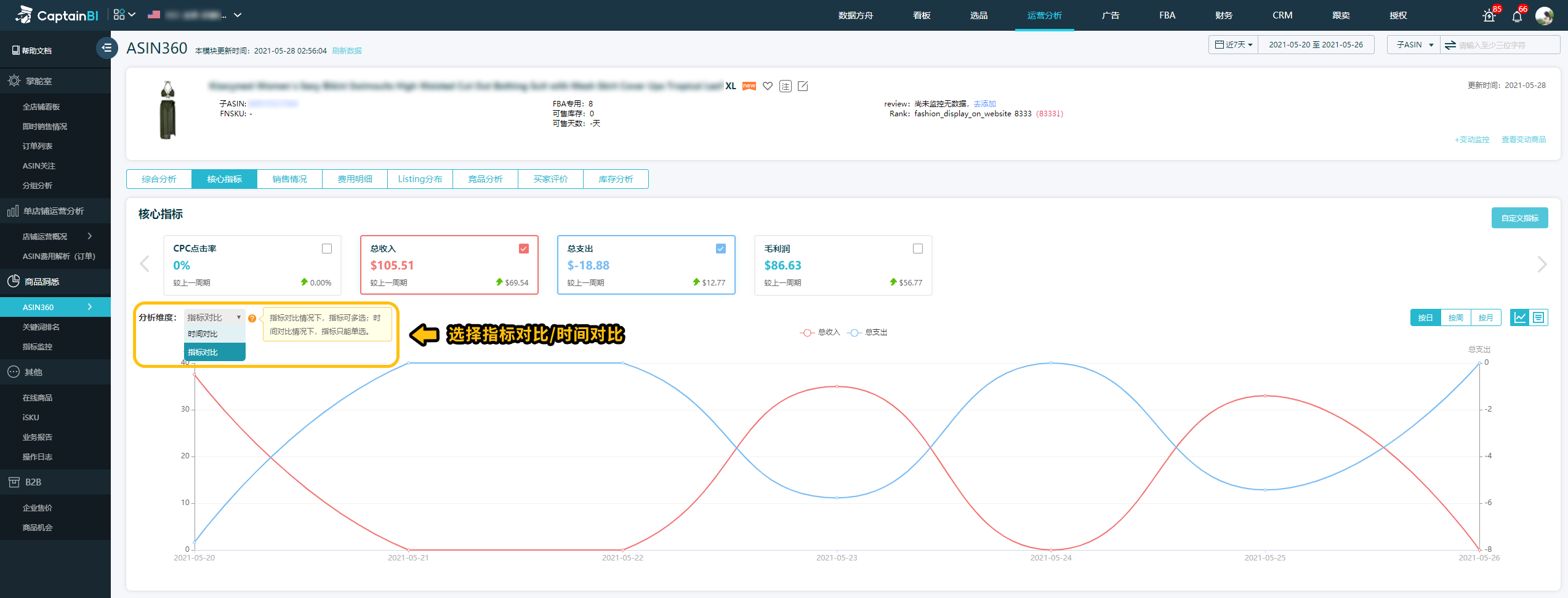Click the edit pencil icon beside product title
This screenshot has width=1568, height=598.
click(x=803, y=86)
